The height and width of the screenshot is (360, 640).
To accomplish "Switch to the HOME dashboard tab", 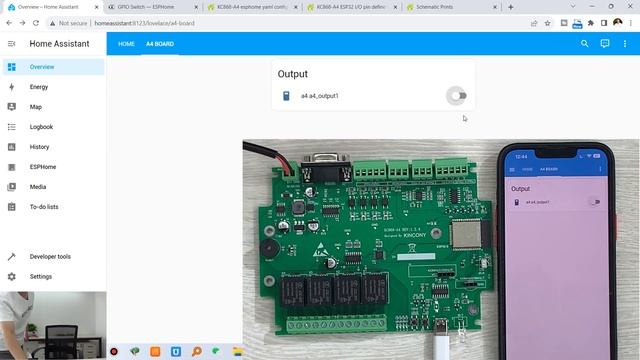I will click(126, 44).
